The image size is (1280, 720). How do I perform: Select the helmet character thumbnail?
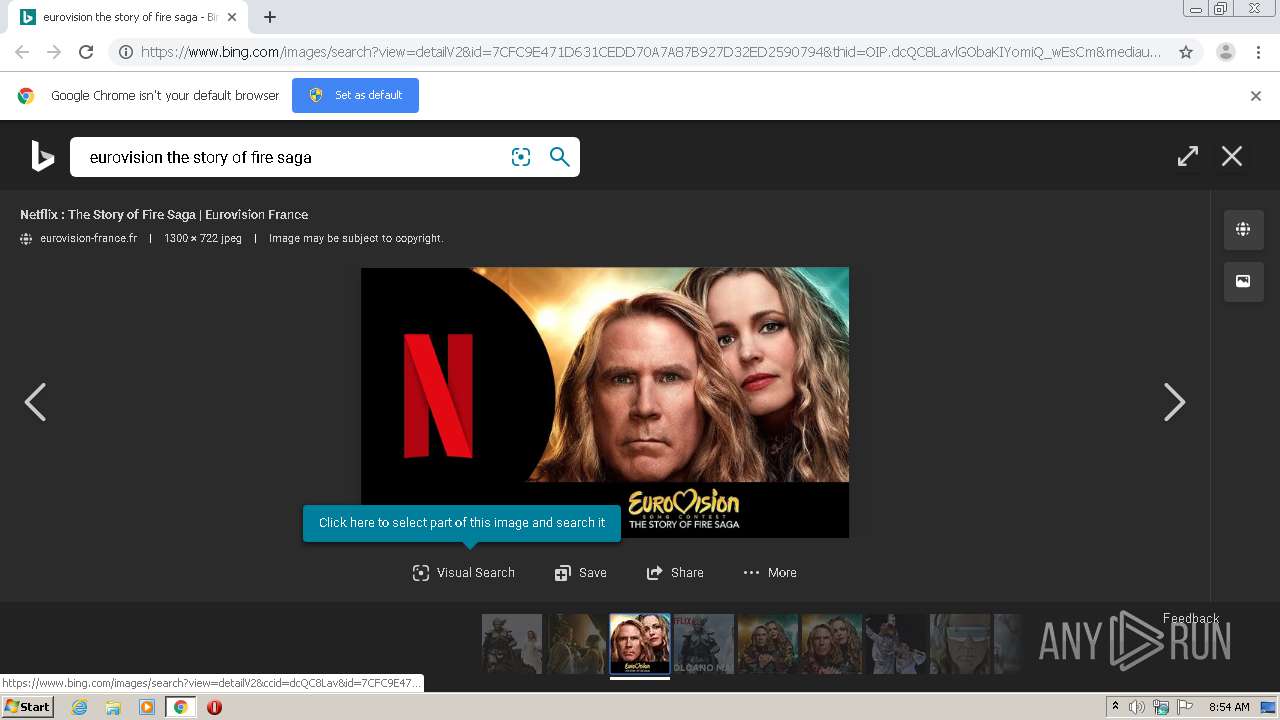[960, 643]
